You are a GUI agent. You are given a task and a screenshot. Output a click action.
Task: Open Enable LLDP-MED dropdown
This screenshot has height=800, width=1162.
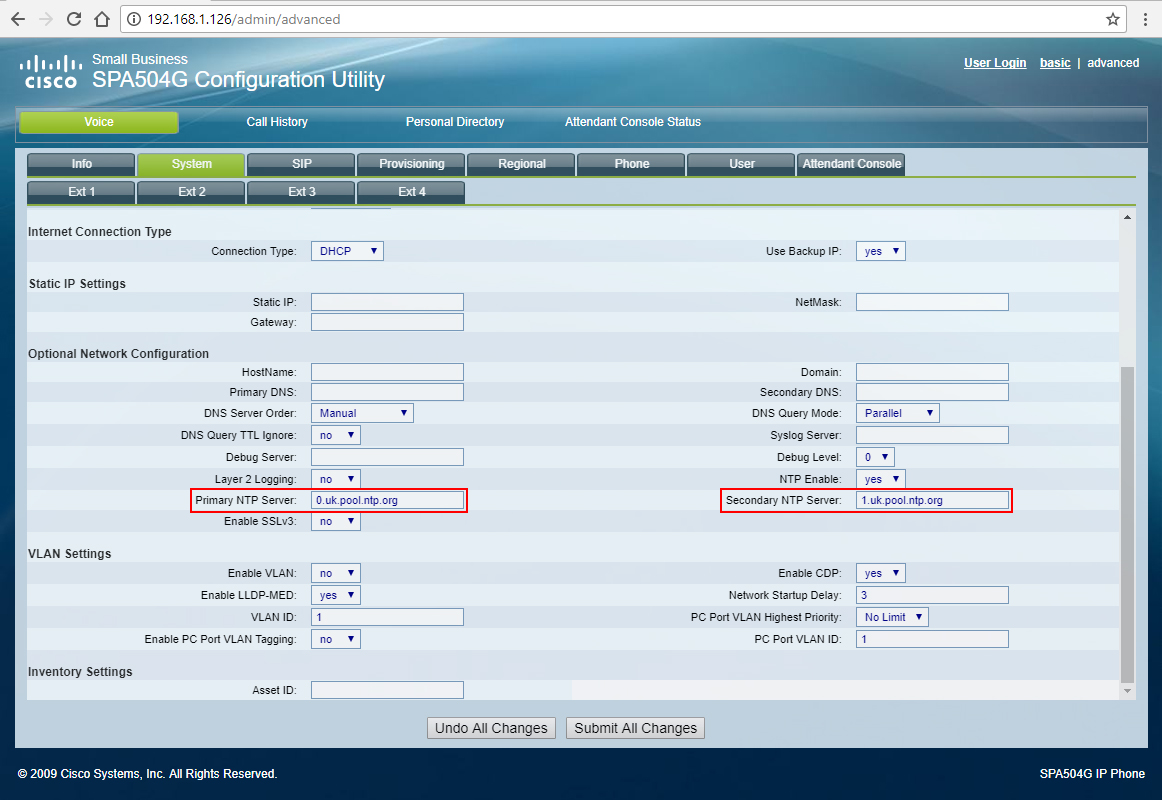coord(336,595)
